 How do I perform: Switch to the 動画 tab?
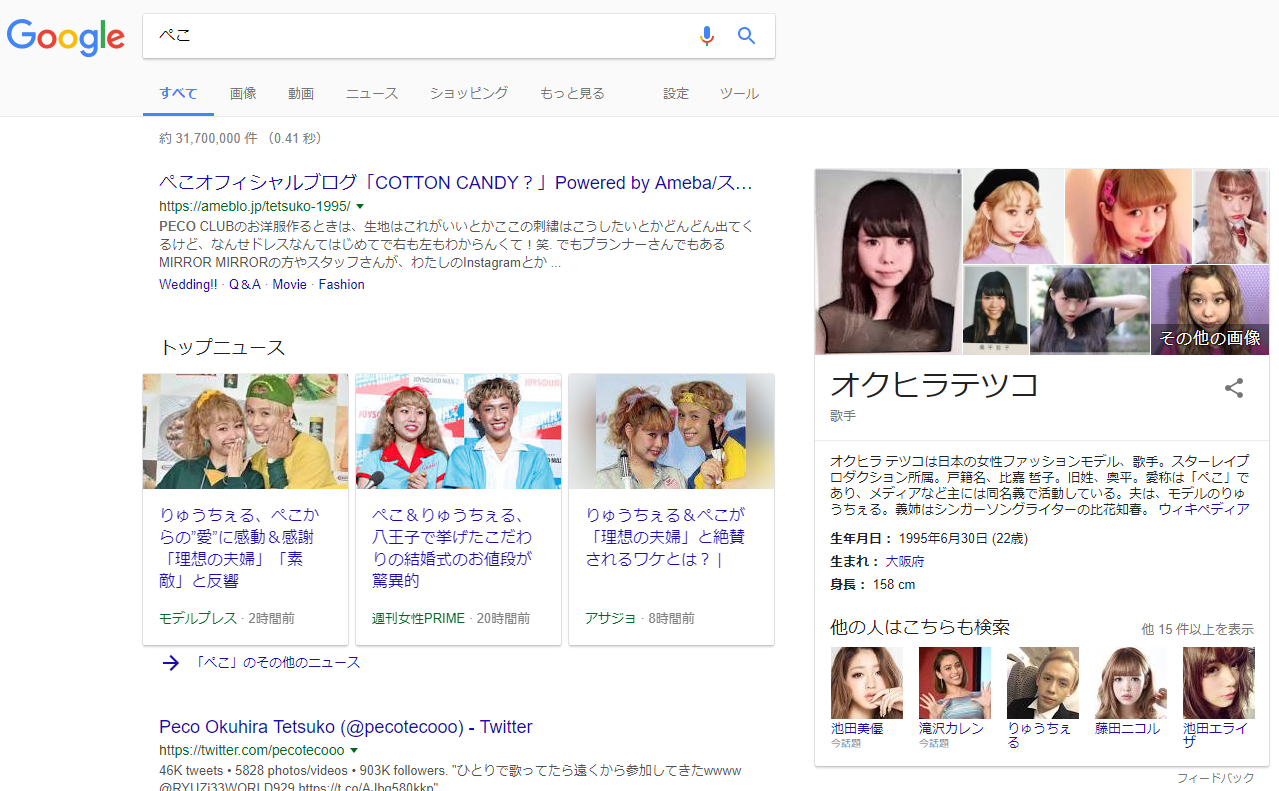click(301, 93)
